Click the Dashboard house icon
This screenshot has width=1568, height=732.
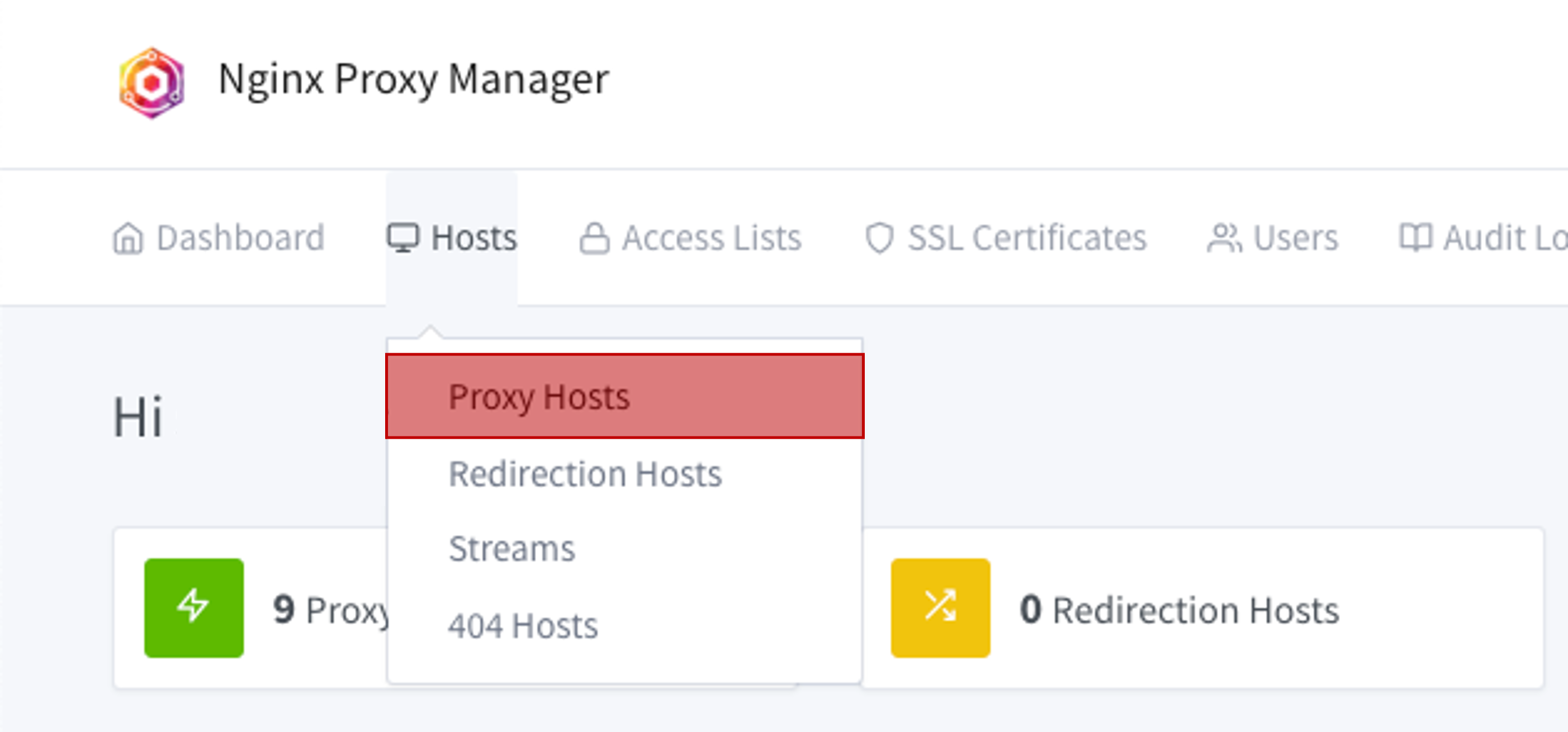coord(128,238)
